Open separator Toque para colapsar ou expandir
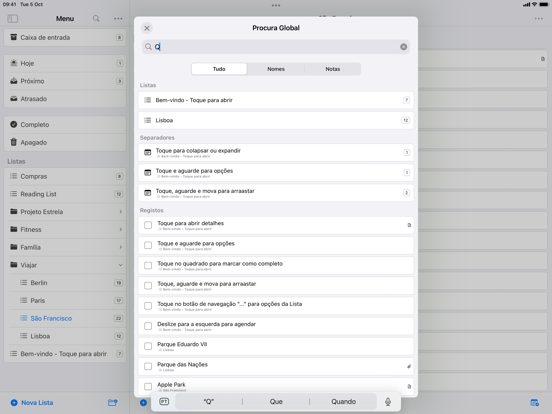Image resolution: width=552 pixels, height=414 pixels. pos(276,152)
